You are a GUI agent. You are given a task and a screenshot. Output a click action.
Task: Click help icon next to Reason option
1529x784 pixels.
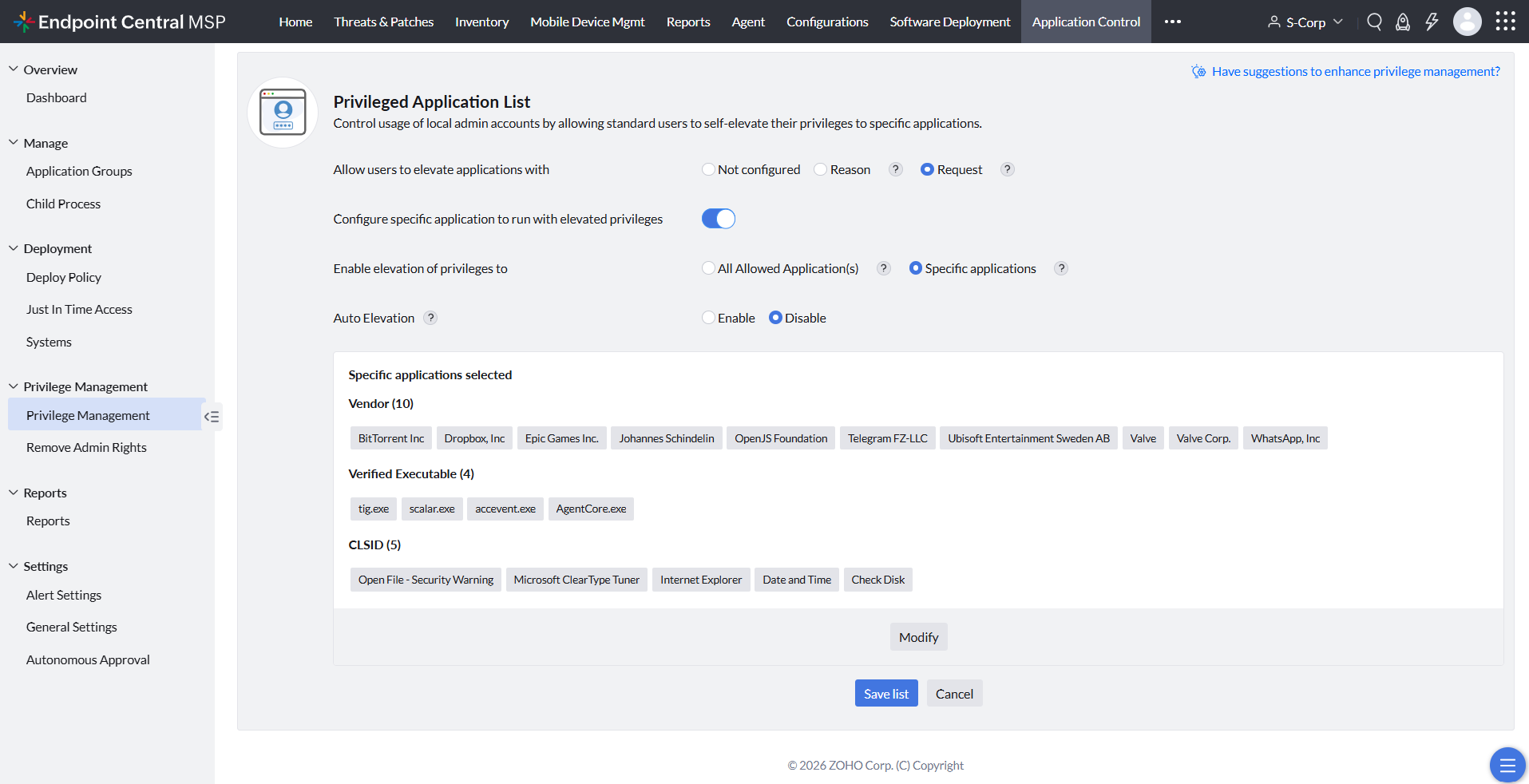[896, 169]
